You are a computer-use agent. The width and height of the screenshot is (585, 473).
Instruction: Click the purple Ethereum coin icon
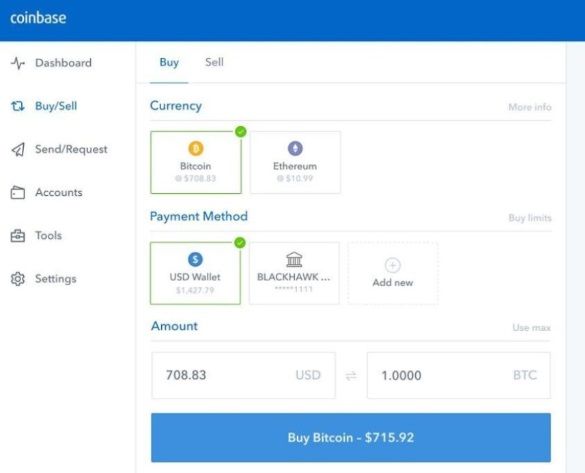click(295, 148)
